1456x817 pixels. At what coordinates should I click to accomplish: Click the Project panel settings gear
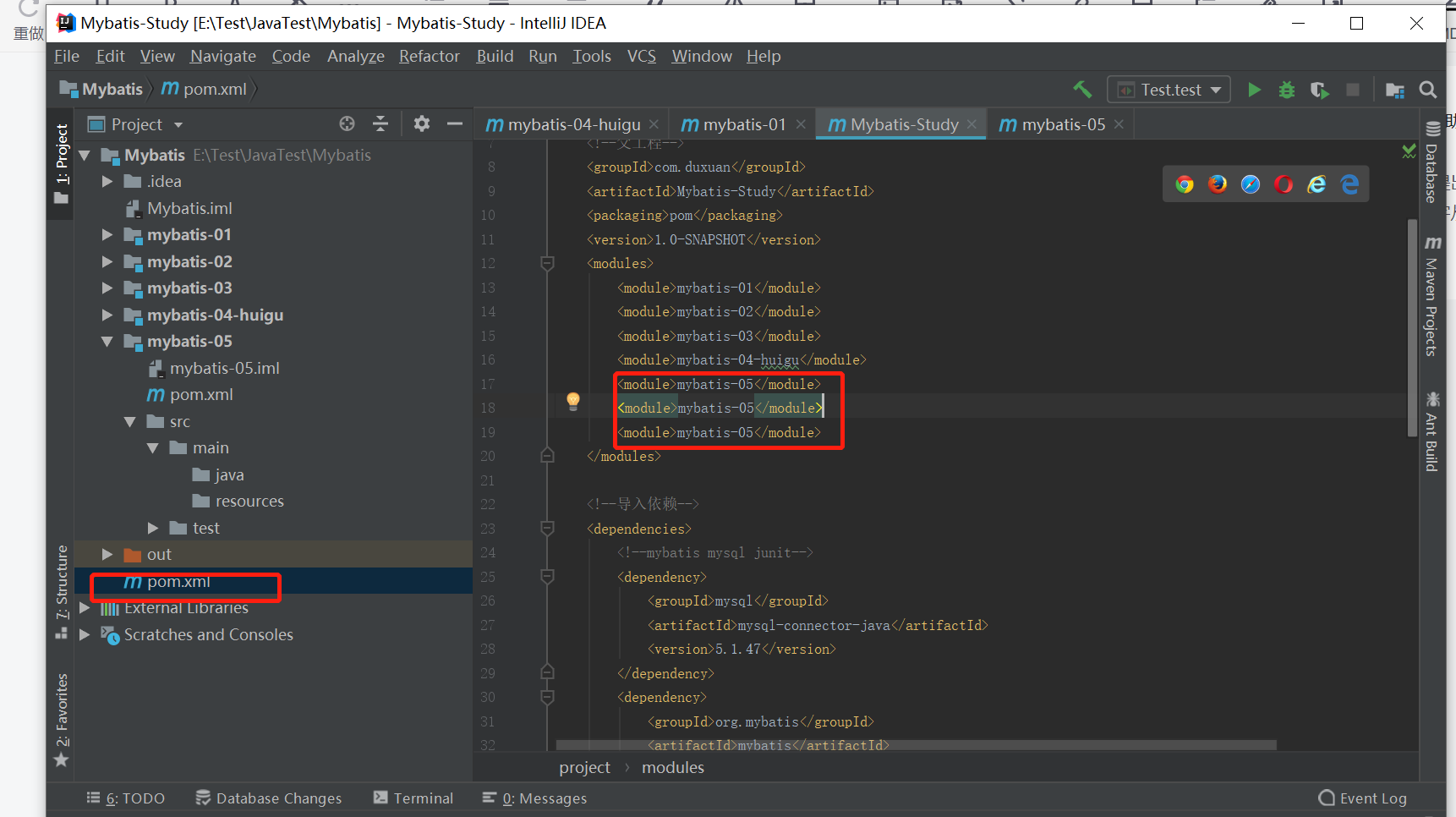point(421,123)
